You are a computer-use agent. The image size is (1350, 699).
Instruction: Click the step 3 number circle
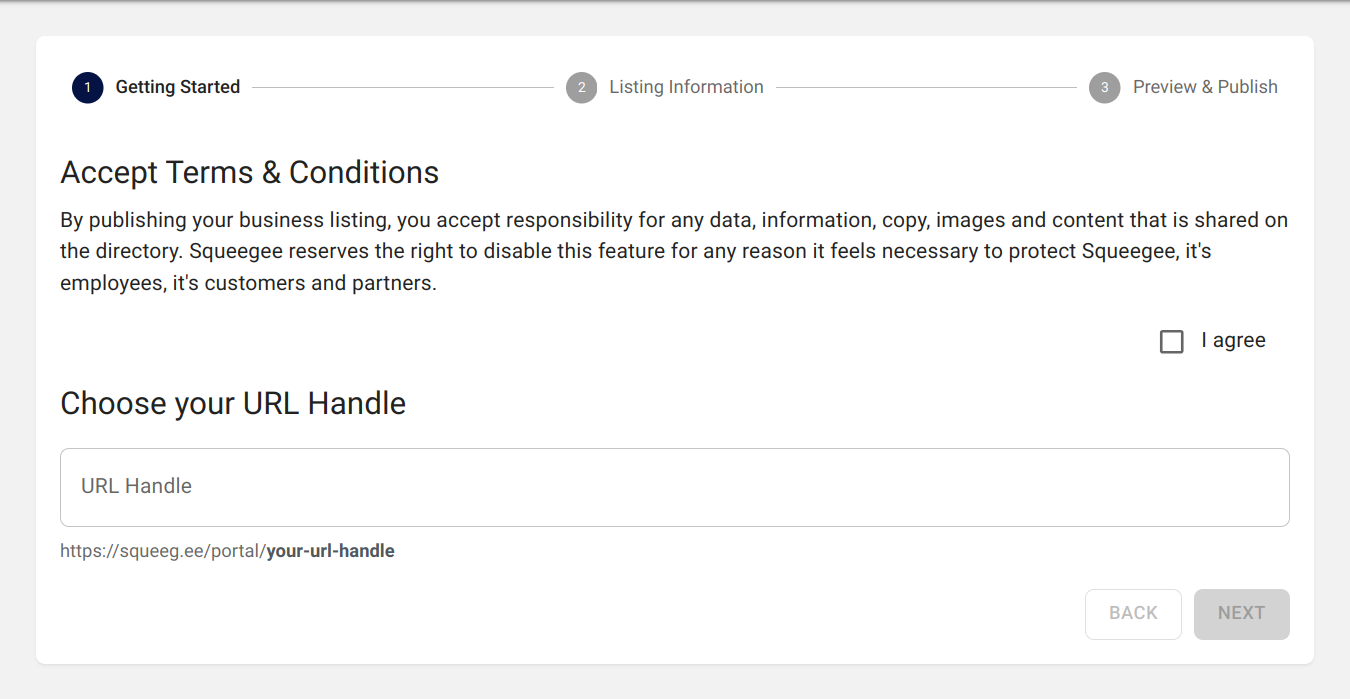point(1104,88)
